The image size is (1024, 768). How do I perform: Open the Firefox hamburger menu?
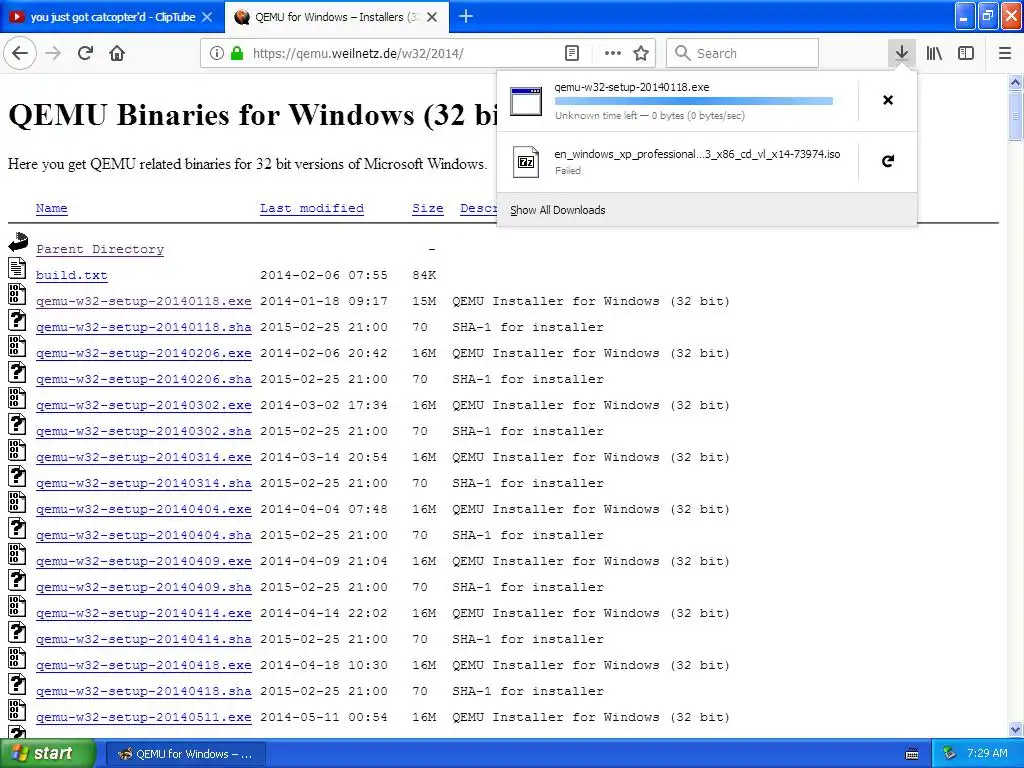point(1005,53)
